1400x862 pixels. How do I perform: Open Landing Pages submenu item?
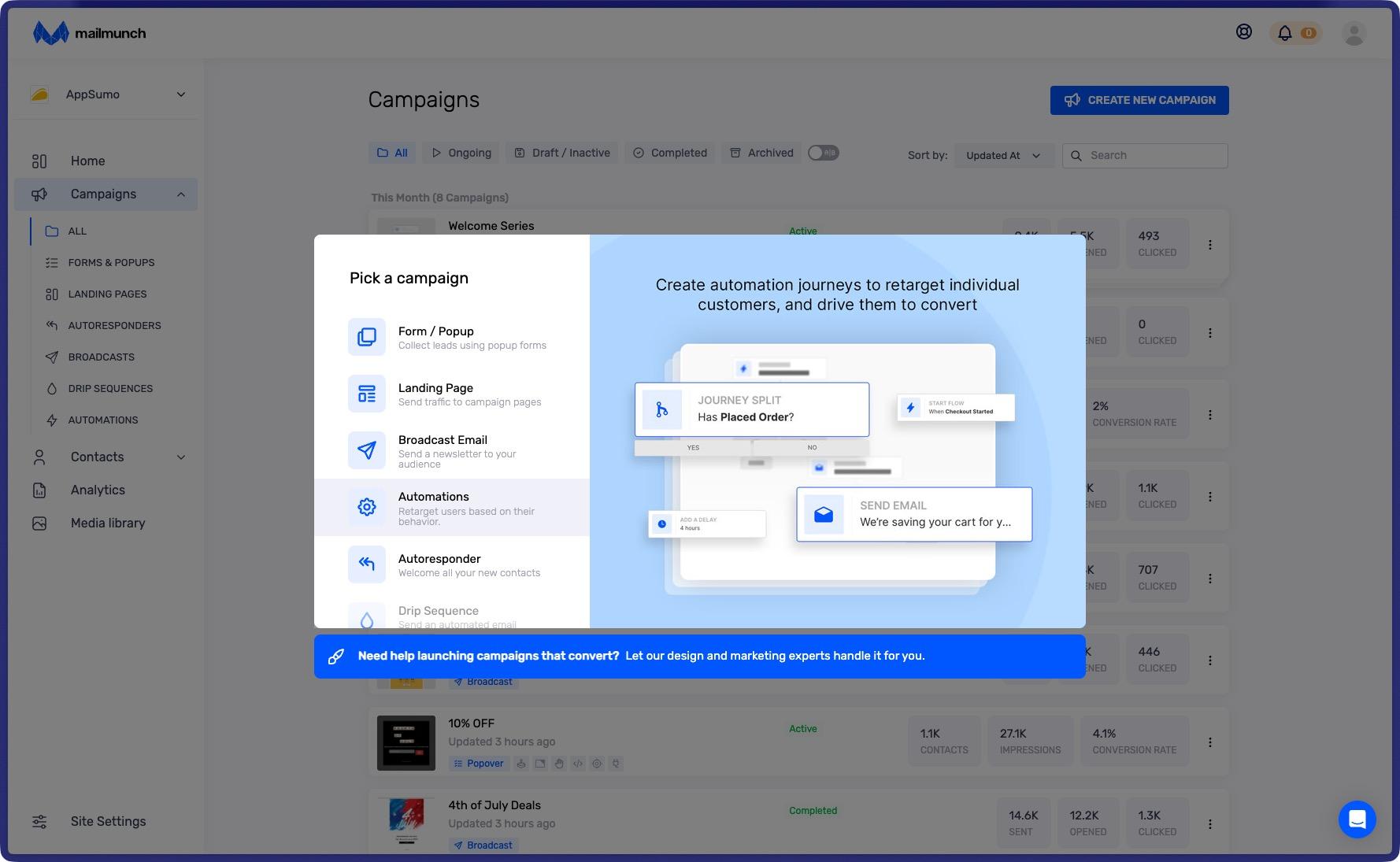107,294
